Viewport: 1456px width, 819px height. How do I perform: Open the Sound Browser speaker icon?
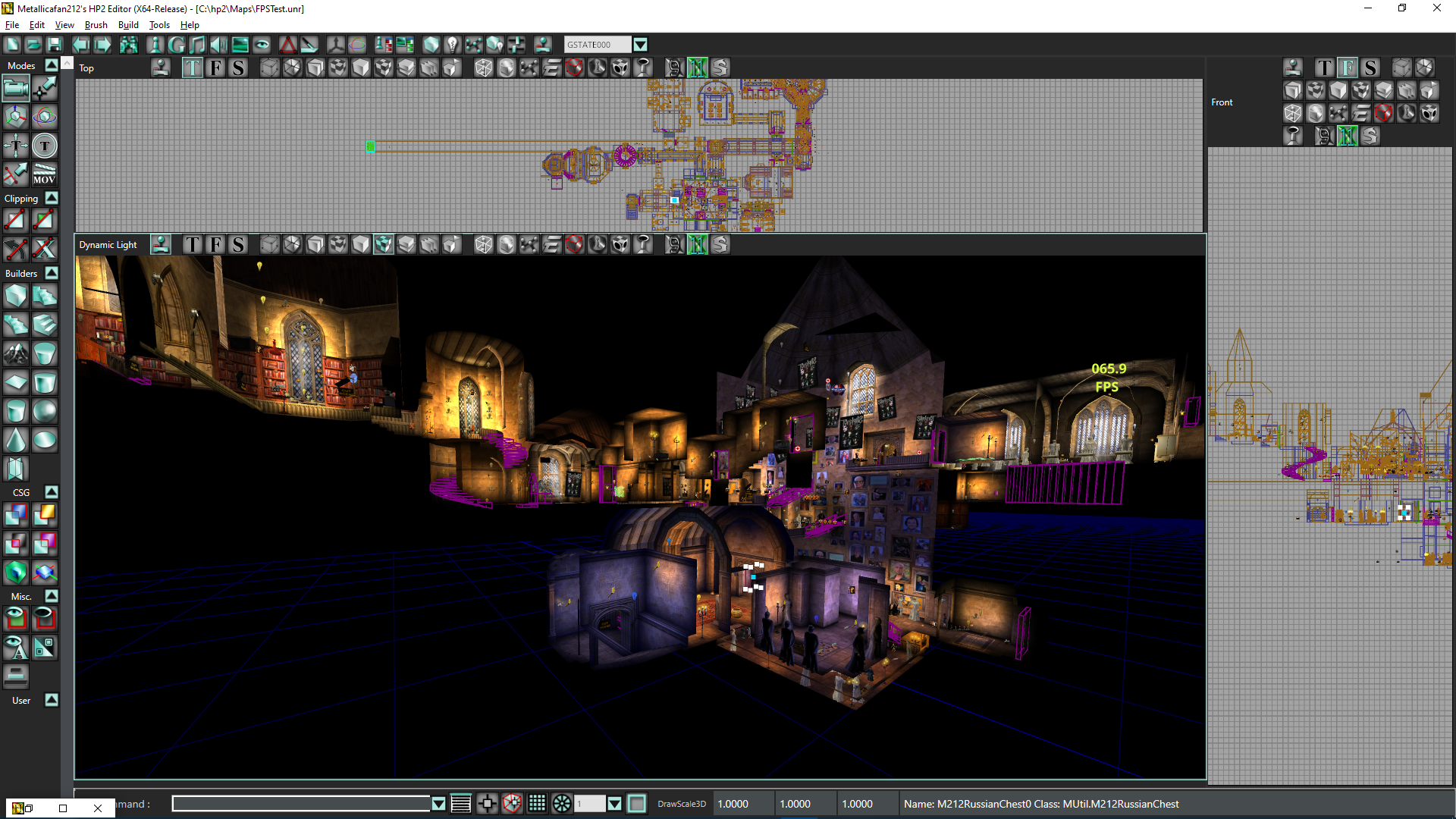click(x=218, y=44)
